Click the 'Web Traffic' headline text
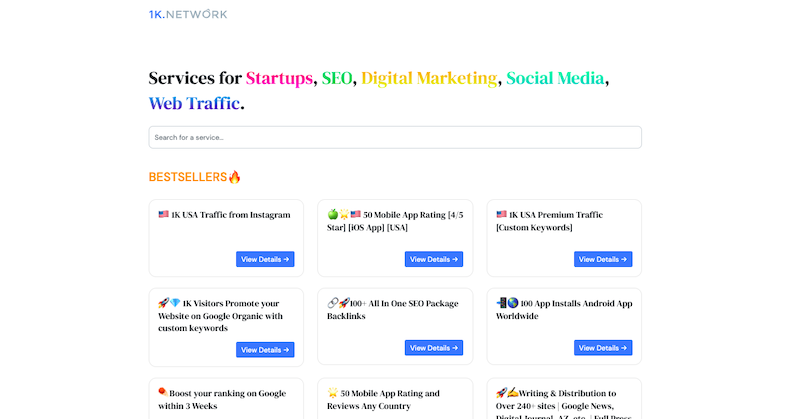The height and width of the screenshot is (419, 800). [194, 103]
